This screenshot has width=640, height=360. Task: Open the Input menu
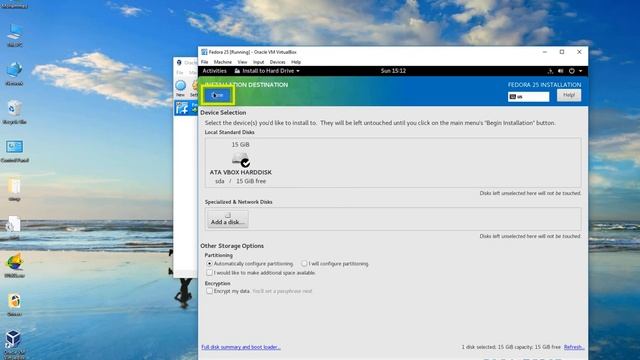click(258, 62)
